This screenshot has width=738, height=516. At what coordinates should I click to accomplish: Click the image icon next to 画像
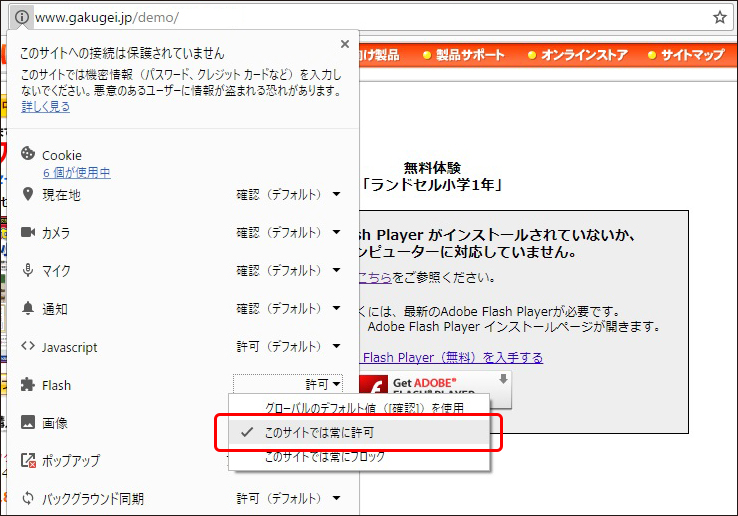(x=28, y=422)
